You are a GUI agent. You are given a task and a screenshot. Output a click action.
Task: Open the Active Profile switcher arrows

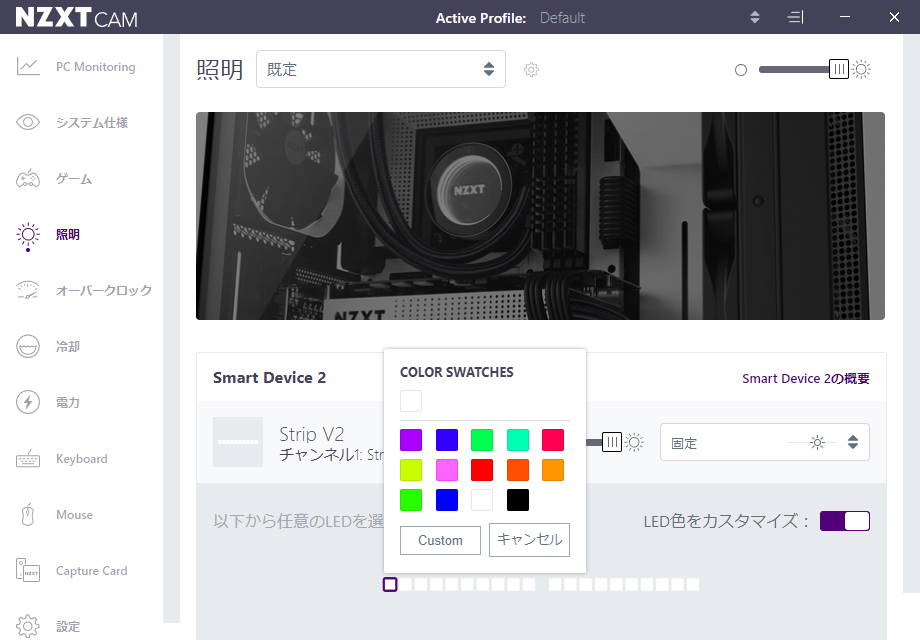755,18
